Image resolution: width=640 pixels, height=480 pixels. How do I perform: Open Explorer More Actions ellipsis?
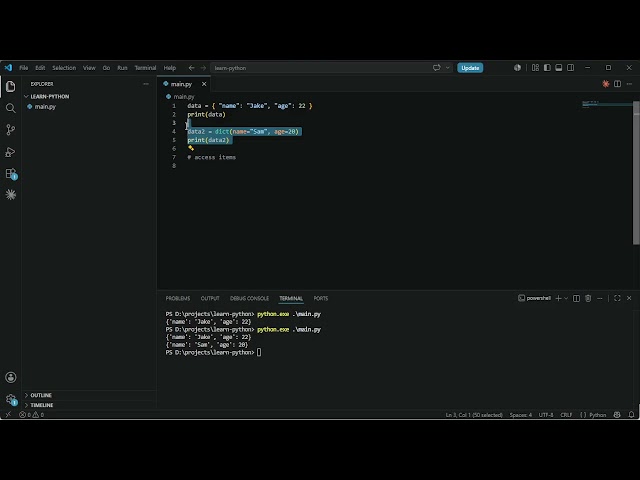(x=146, y=84)
